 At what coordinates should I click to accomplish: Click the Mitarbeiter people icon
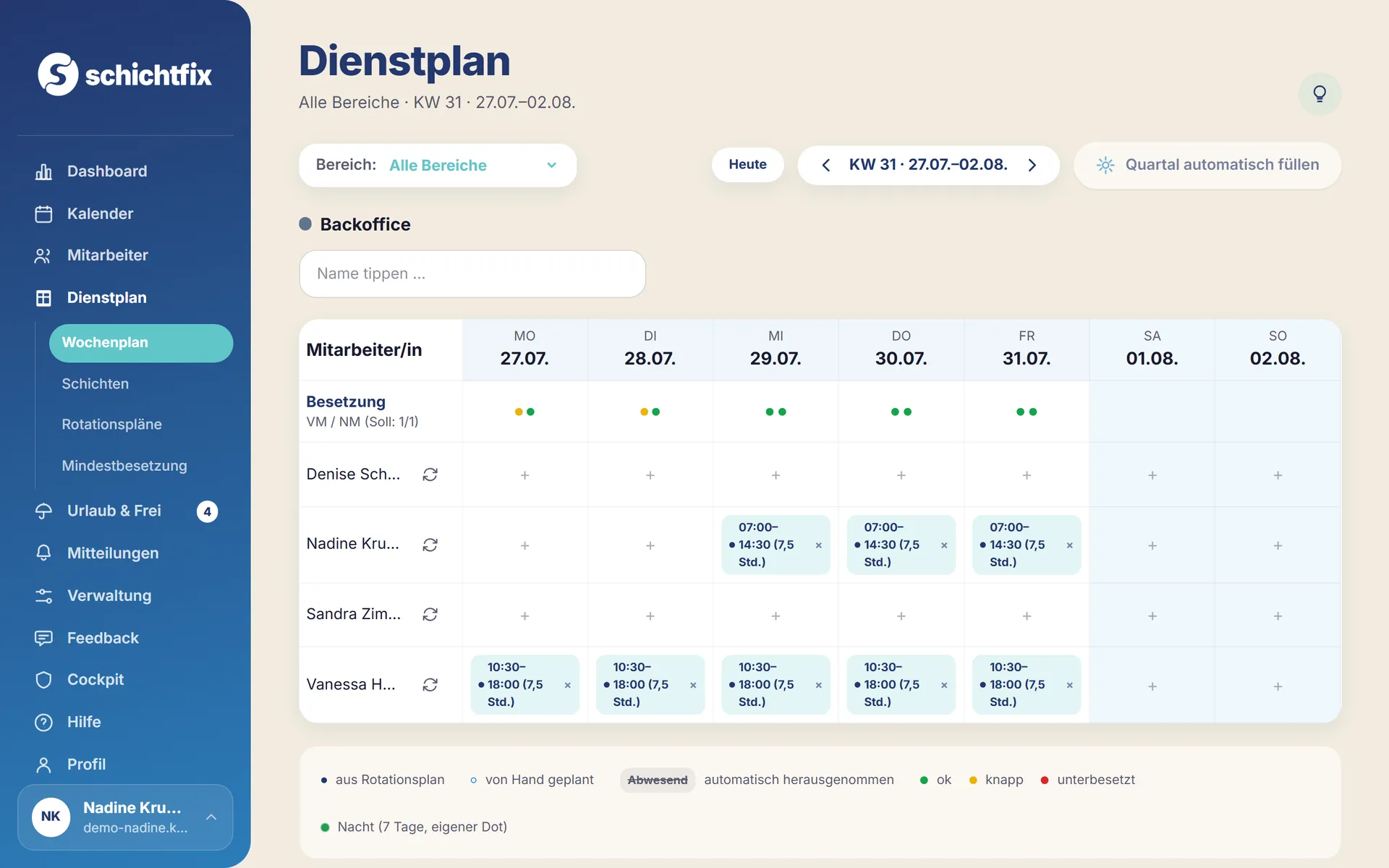tap(43, 256)
